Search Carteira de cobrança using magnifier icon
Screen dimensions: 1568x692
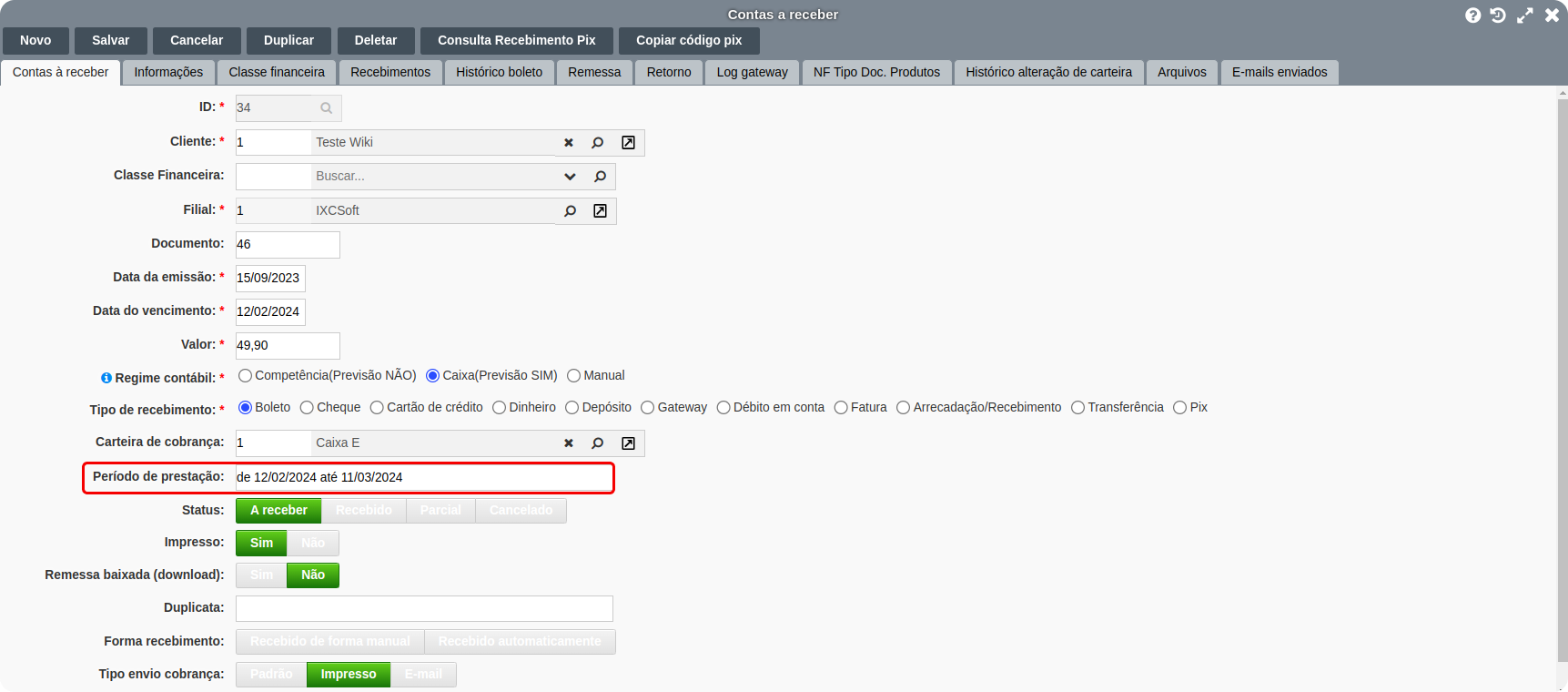[598, 443]
